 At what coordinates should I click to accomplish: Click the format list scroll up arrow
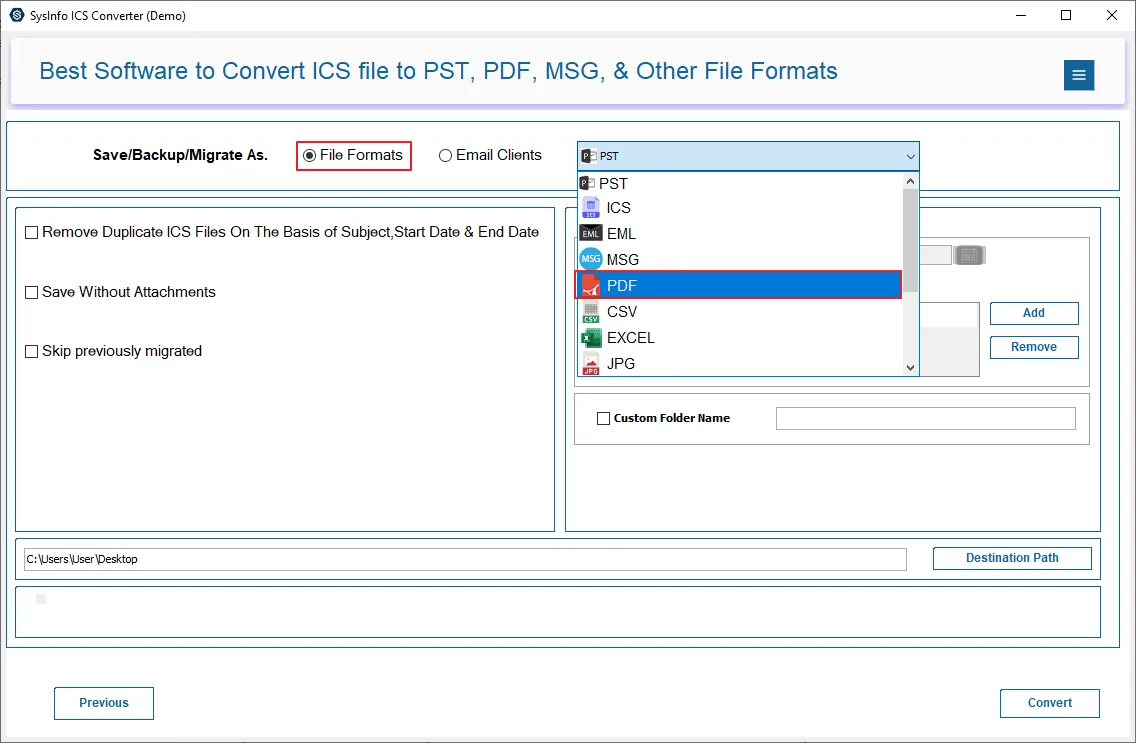pyautogui.click(x=911, y=181)
